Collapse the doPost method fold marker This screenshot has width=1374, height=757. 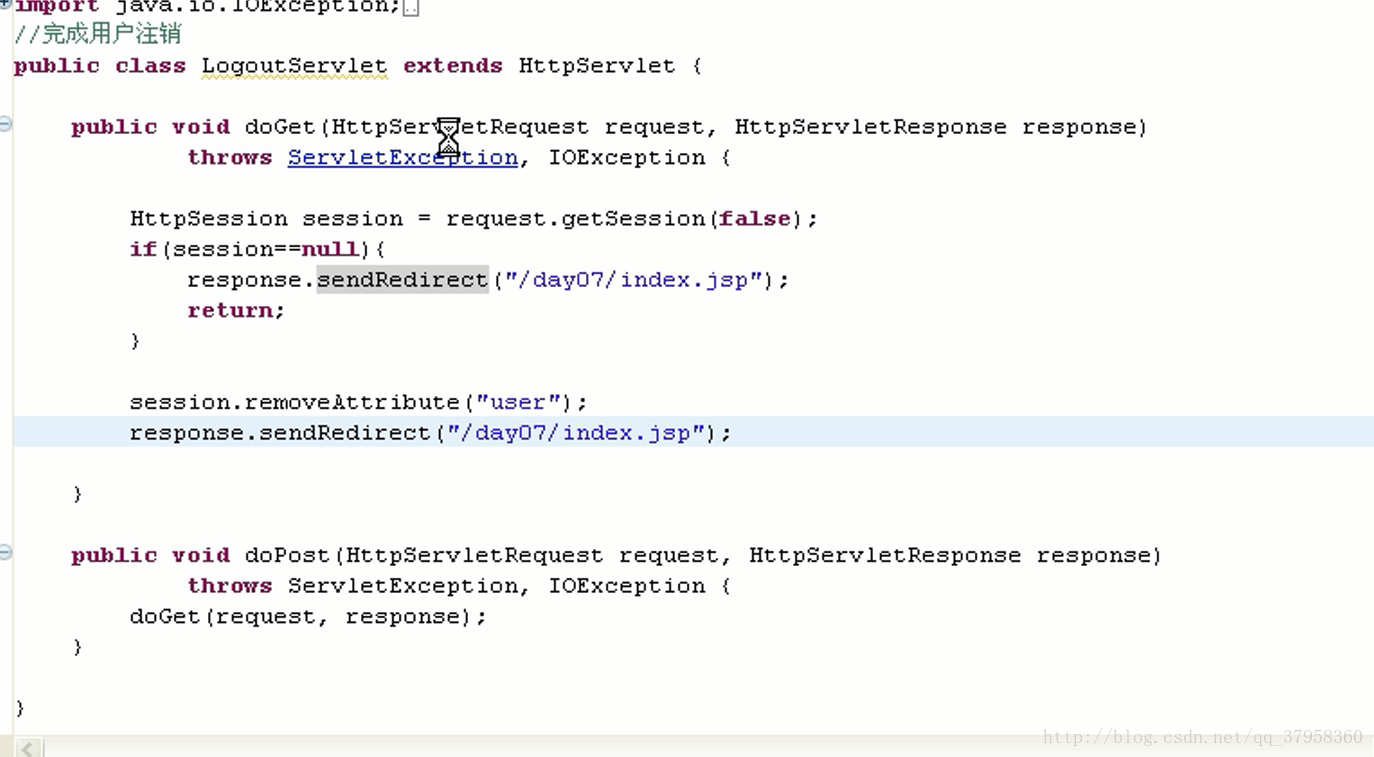coord(5,552)
